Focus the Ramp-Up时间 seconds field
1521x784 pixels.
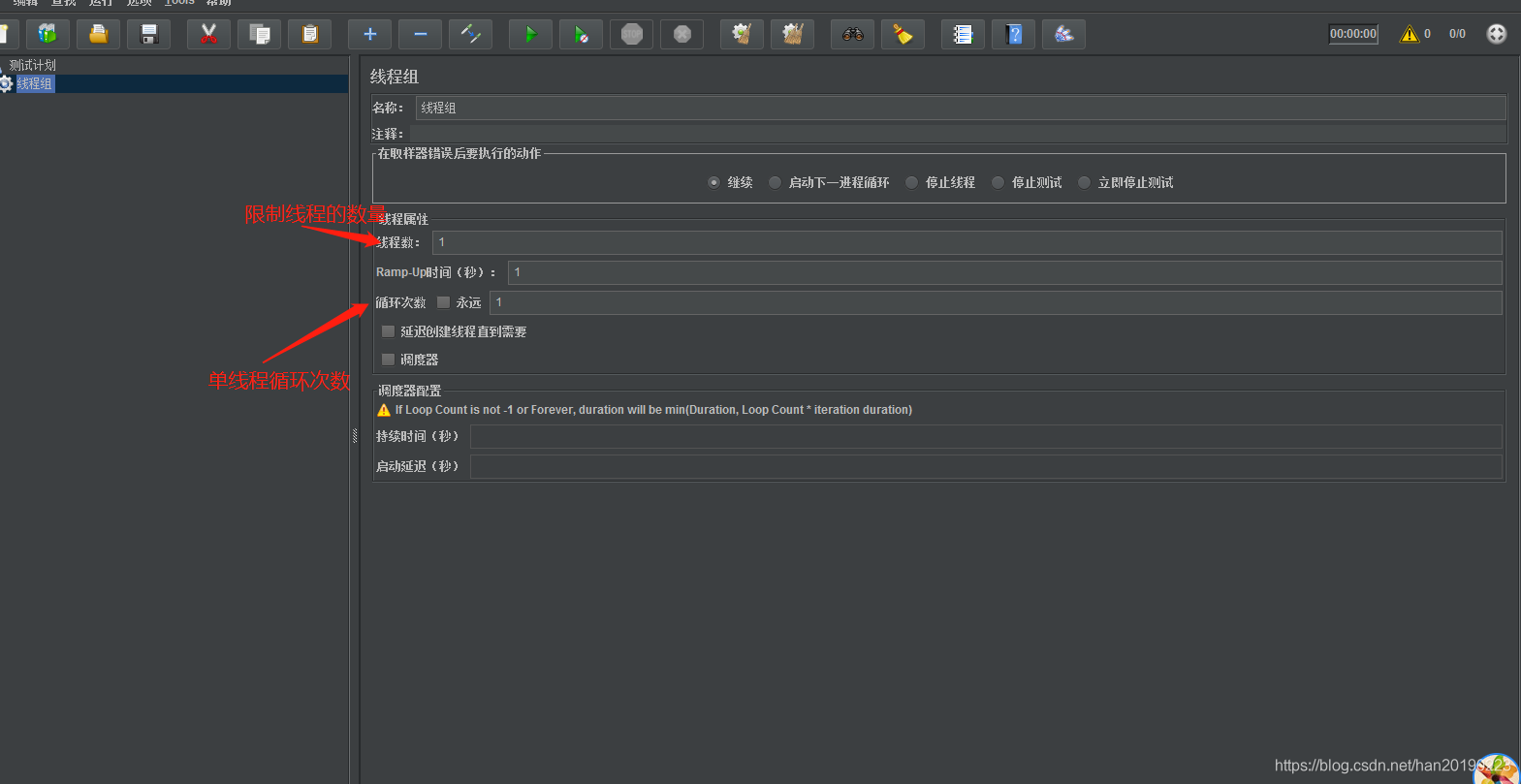[x=1005, y=272]
